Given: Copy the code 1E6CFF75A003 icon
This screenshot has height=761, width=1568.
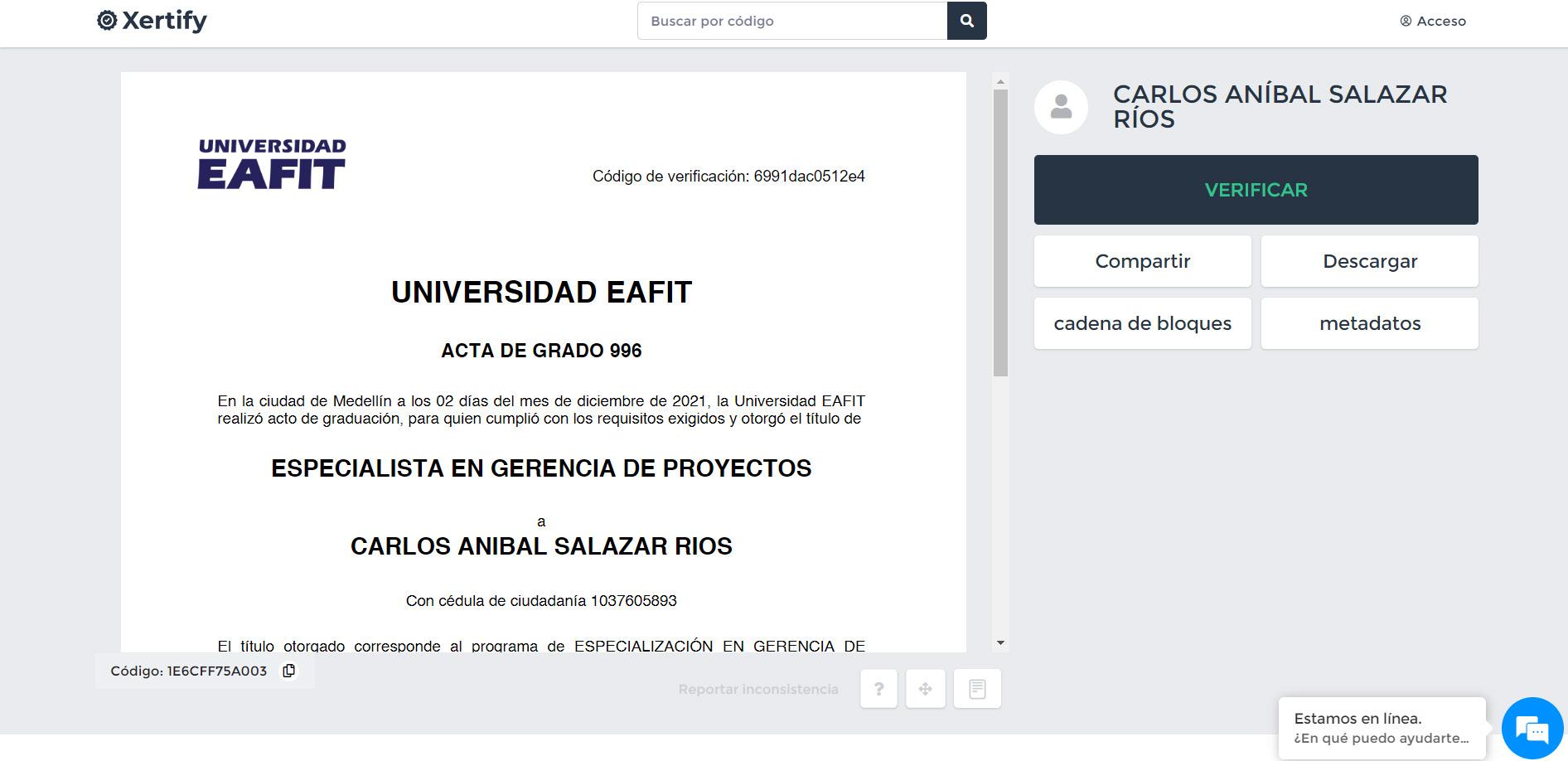Looking at the screenshot, I should coord(288,671).
